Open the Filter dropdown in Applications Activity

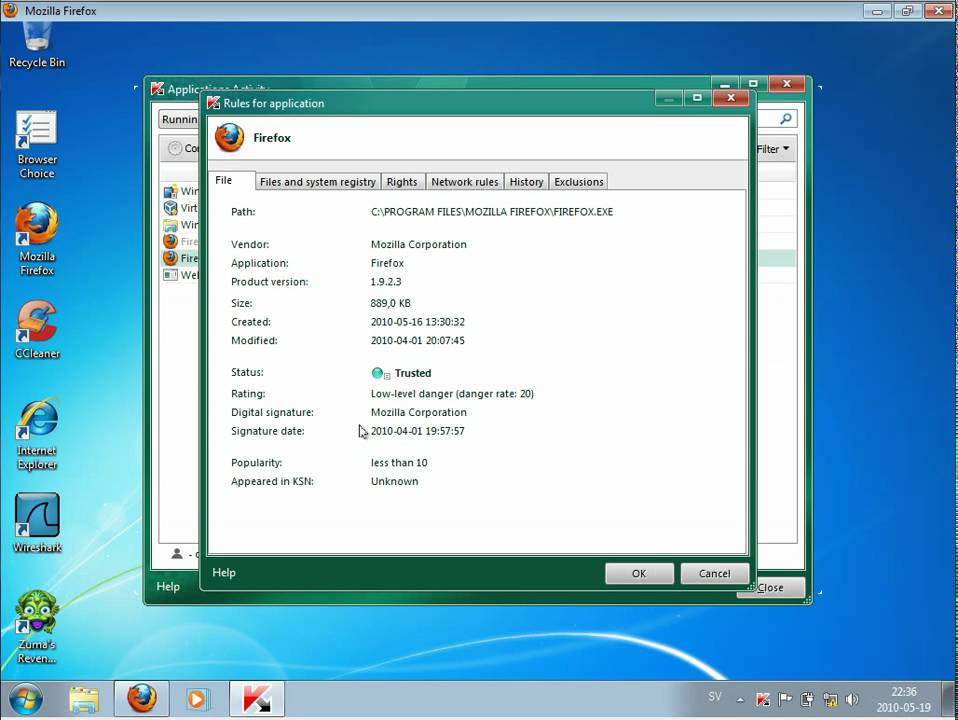click(772, 149)
